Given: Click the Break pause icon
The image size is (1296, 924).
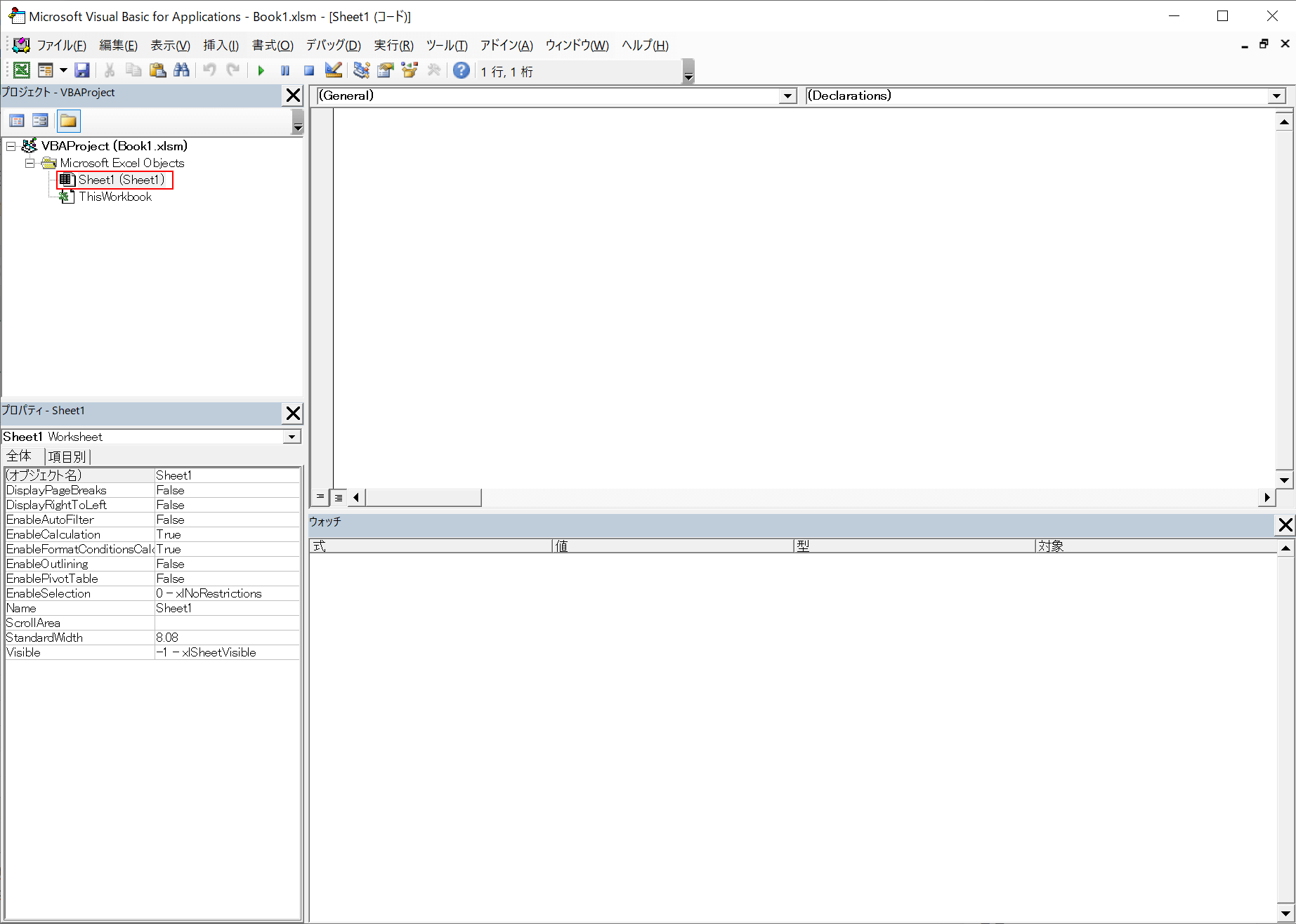Looking at the screenshot, I should click(285, 70).
